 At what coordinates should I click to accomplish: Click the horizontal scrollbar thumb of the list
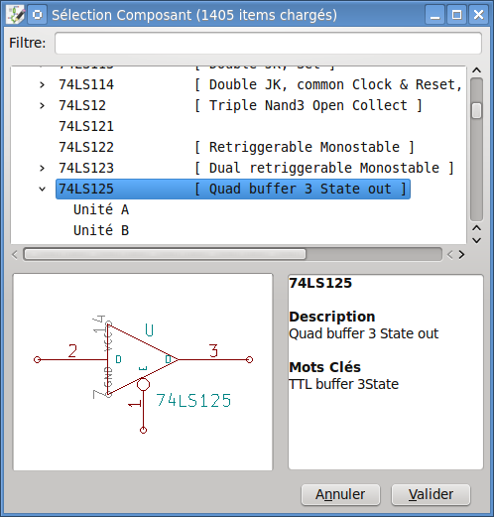(x=165, y=255)
